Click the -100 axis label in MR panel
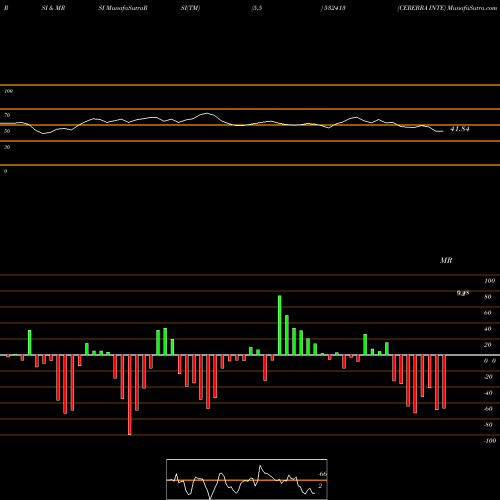 pyautogui.click(x=489, y=441)
